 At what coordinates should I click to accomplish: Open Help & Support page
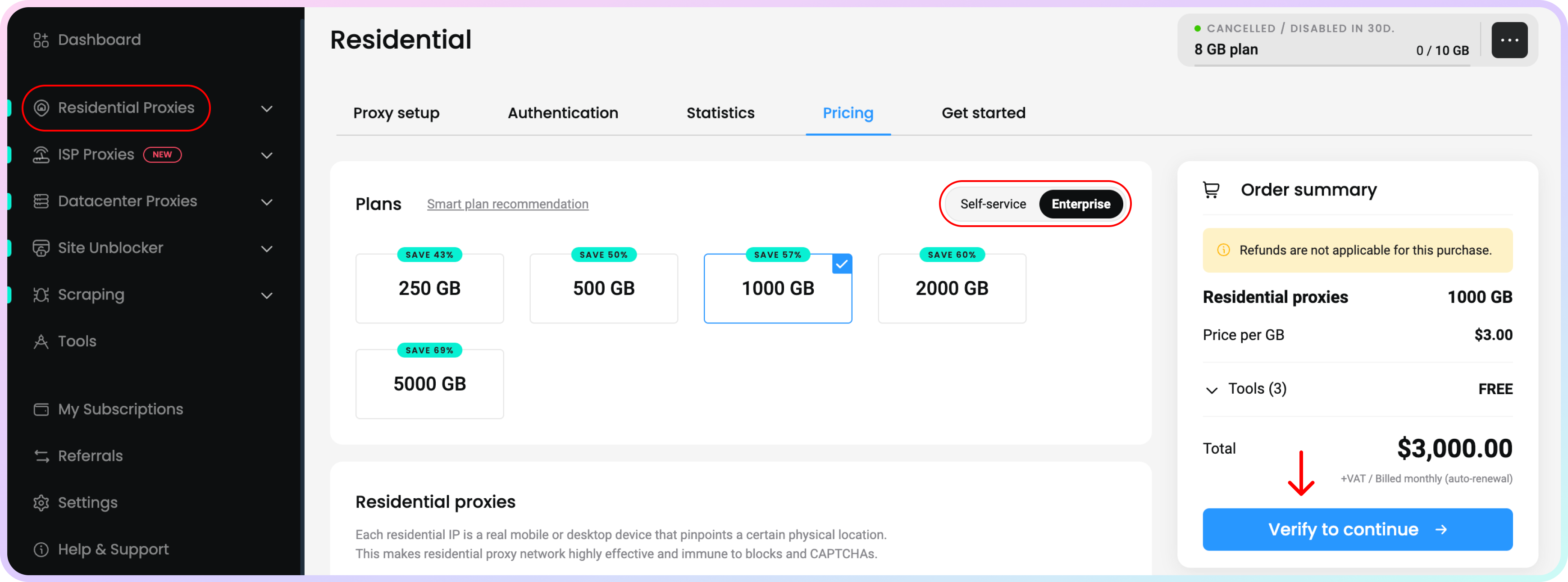pos(113,550)
